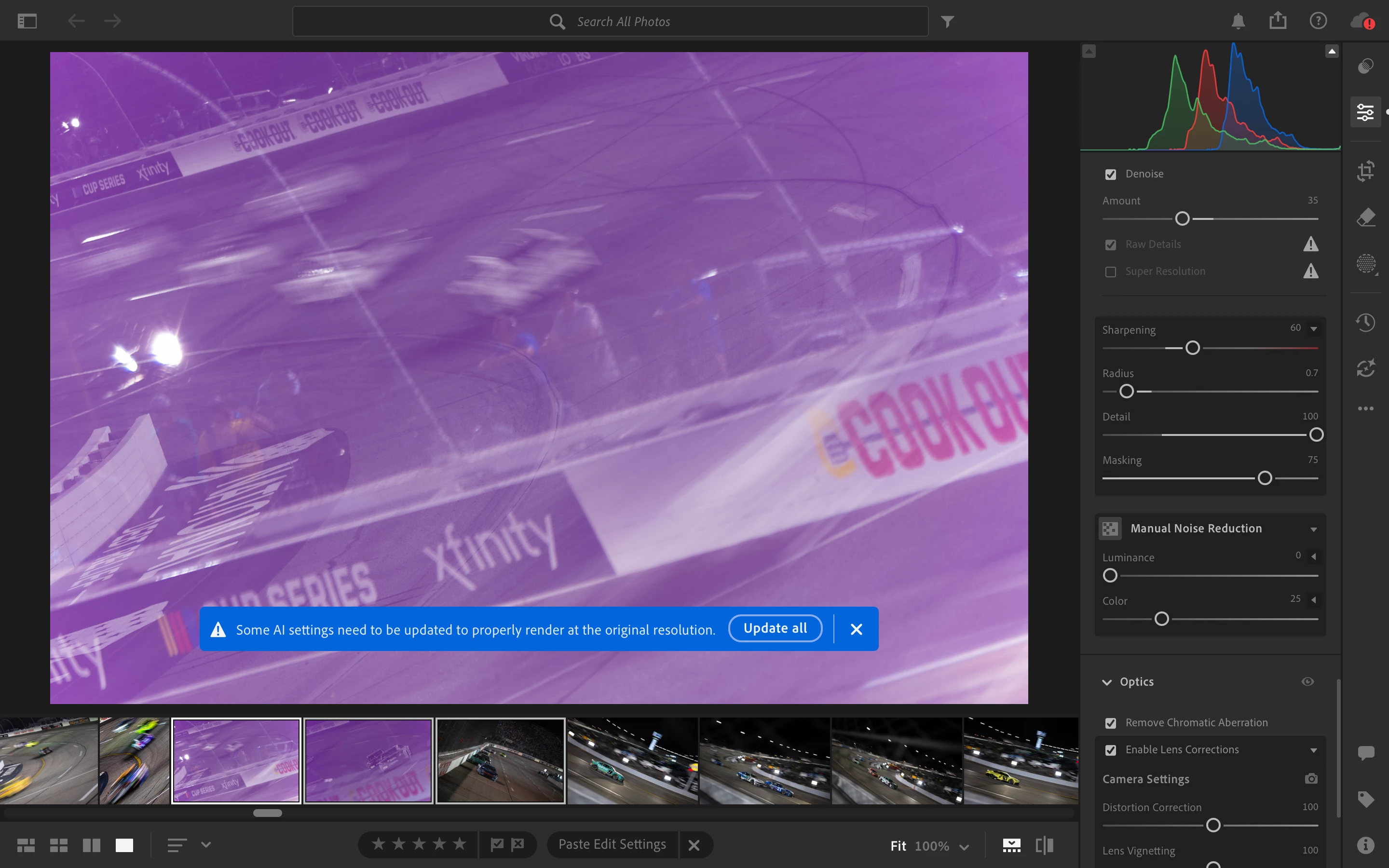Open the zoom percentage dropdown

tap(964, 846)
